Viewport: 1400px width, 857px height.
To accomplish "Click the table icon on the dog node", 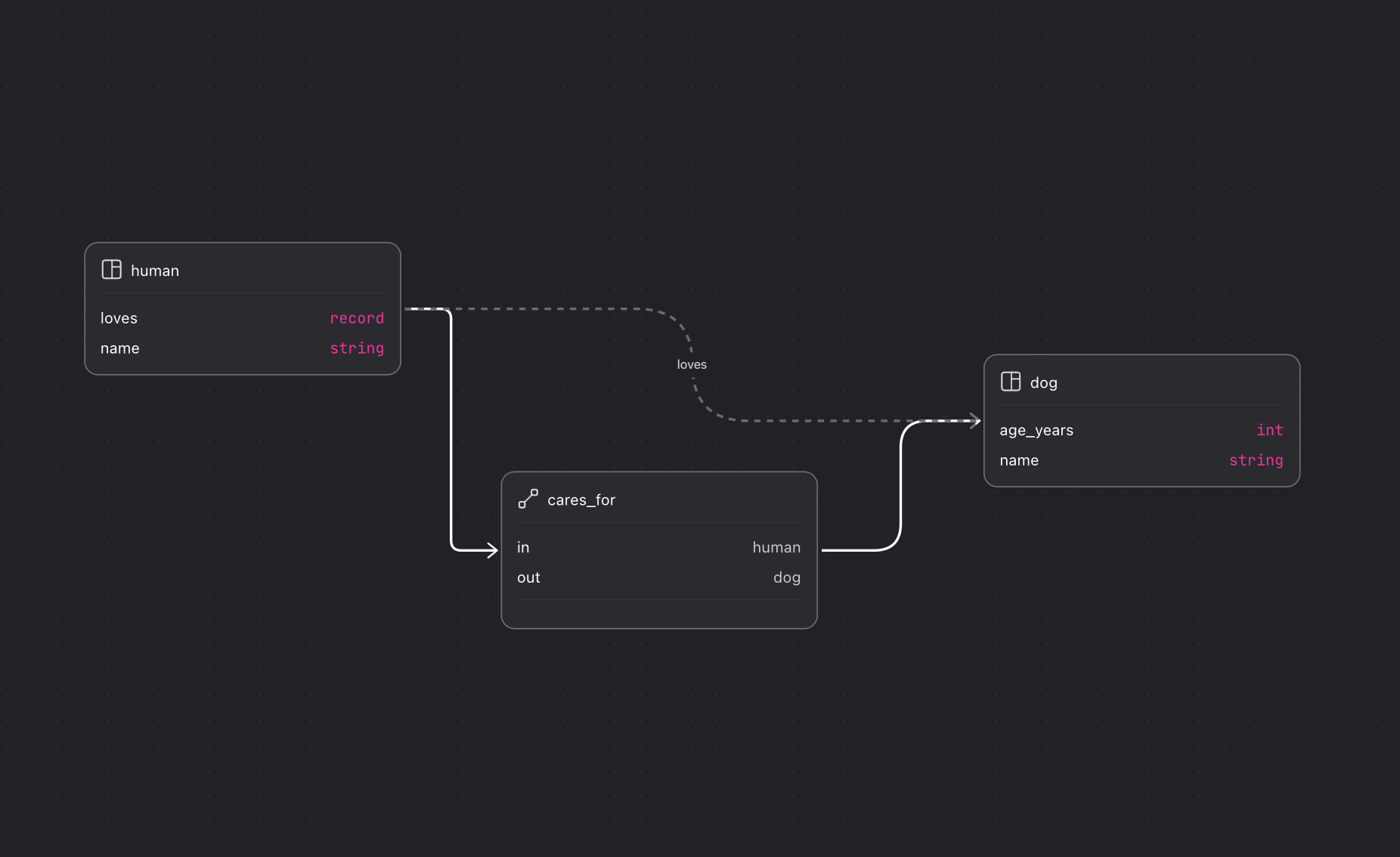I will click(1011, 382).
